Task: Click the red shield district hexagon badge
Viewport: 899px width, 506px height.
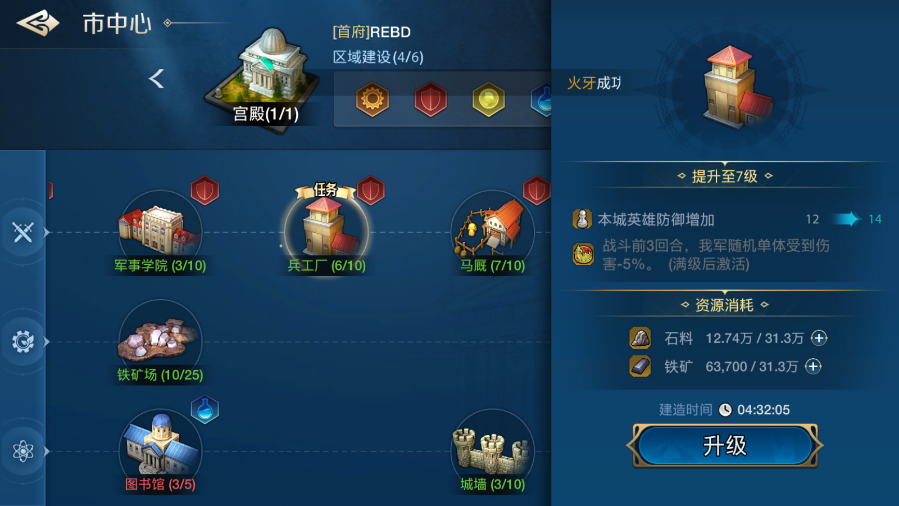Action: click(x=431, y=99)
